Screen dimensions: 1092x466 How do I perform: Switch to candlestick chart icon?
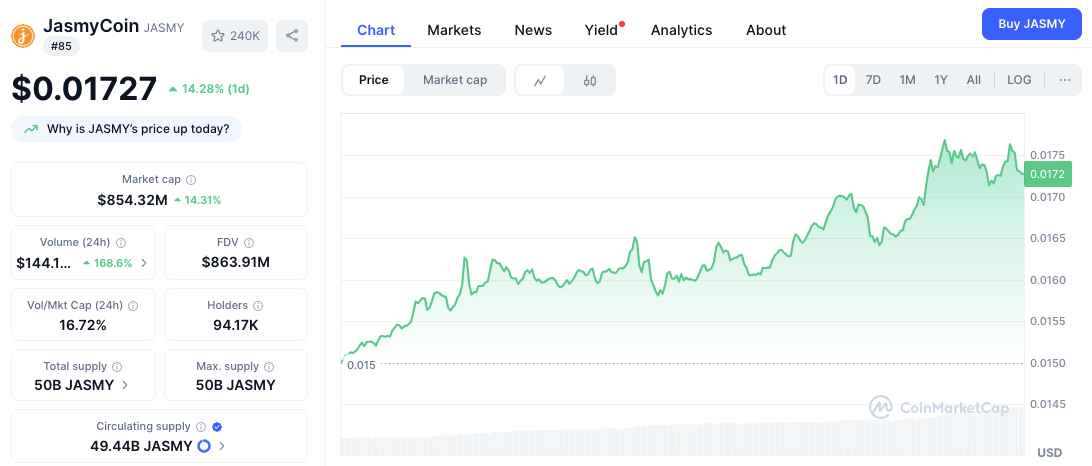590,80
